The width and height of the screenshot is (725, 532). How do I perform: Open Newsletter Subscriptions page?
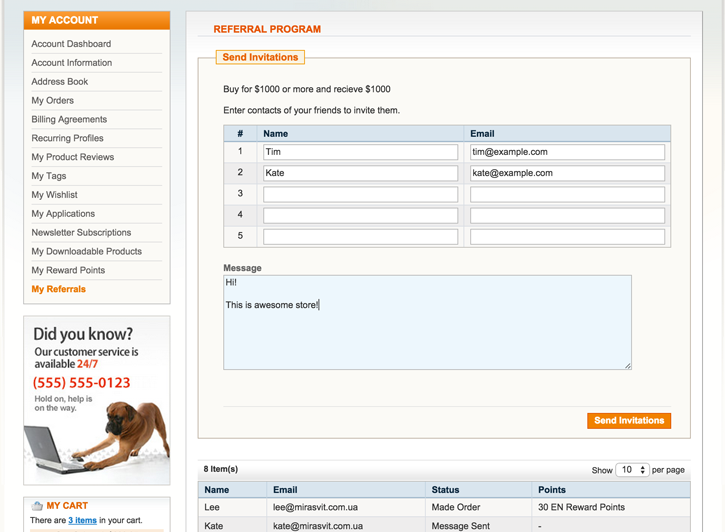point(81,233)
